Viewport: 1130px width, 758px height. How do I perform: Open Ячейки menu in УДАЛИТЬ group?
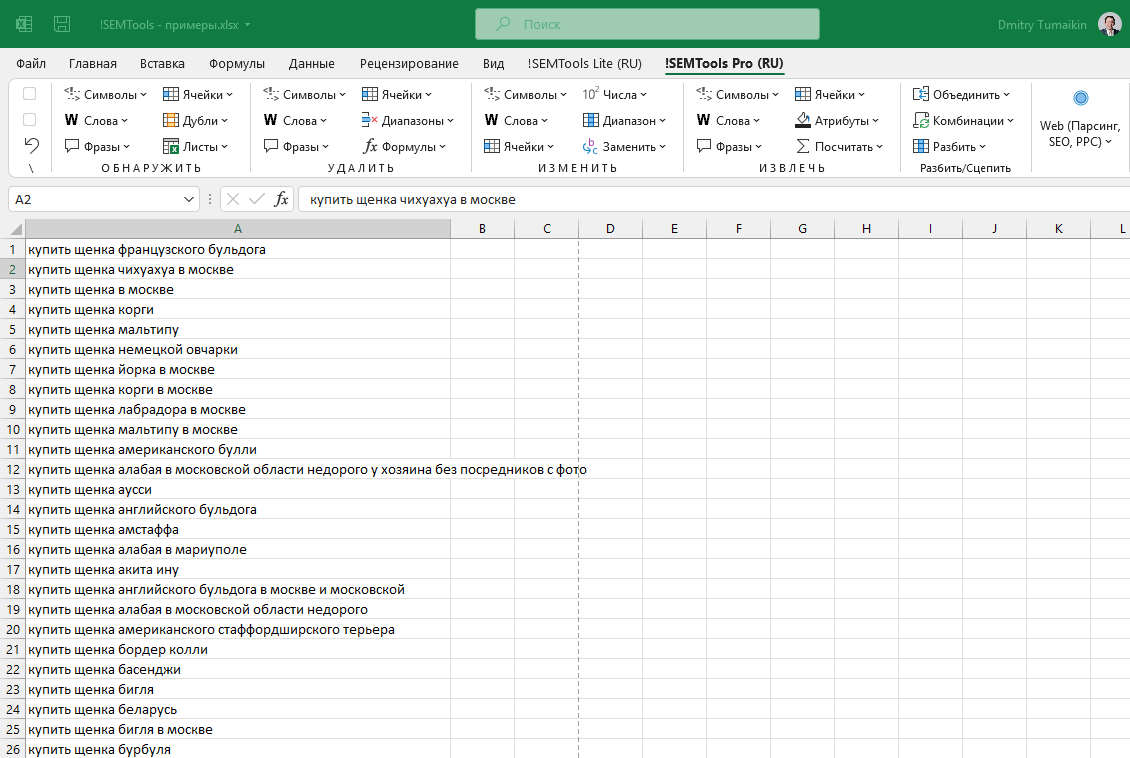tap(396, 94)
